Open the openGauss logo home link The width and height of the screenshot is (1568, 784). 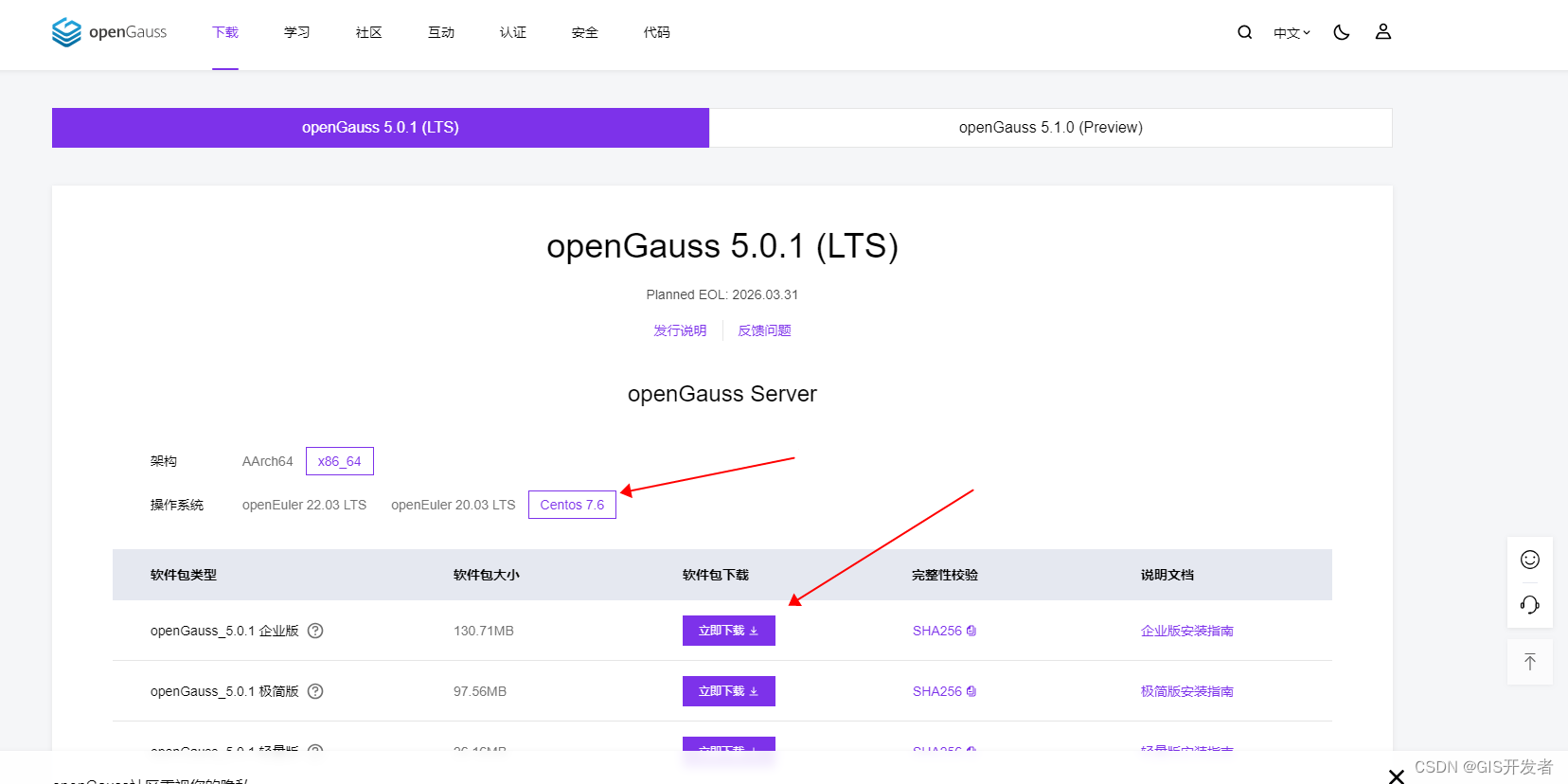(x=109, y=32)
